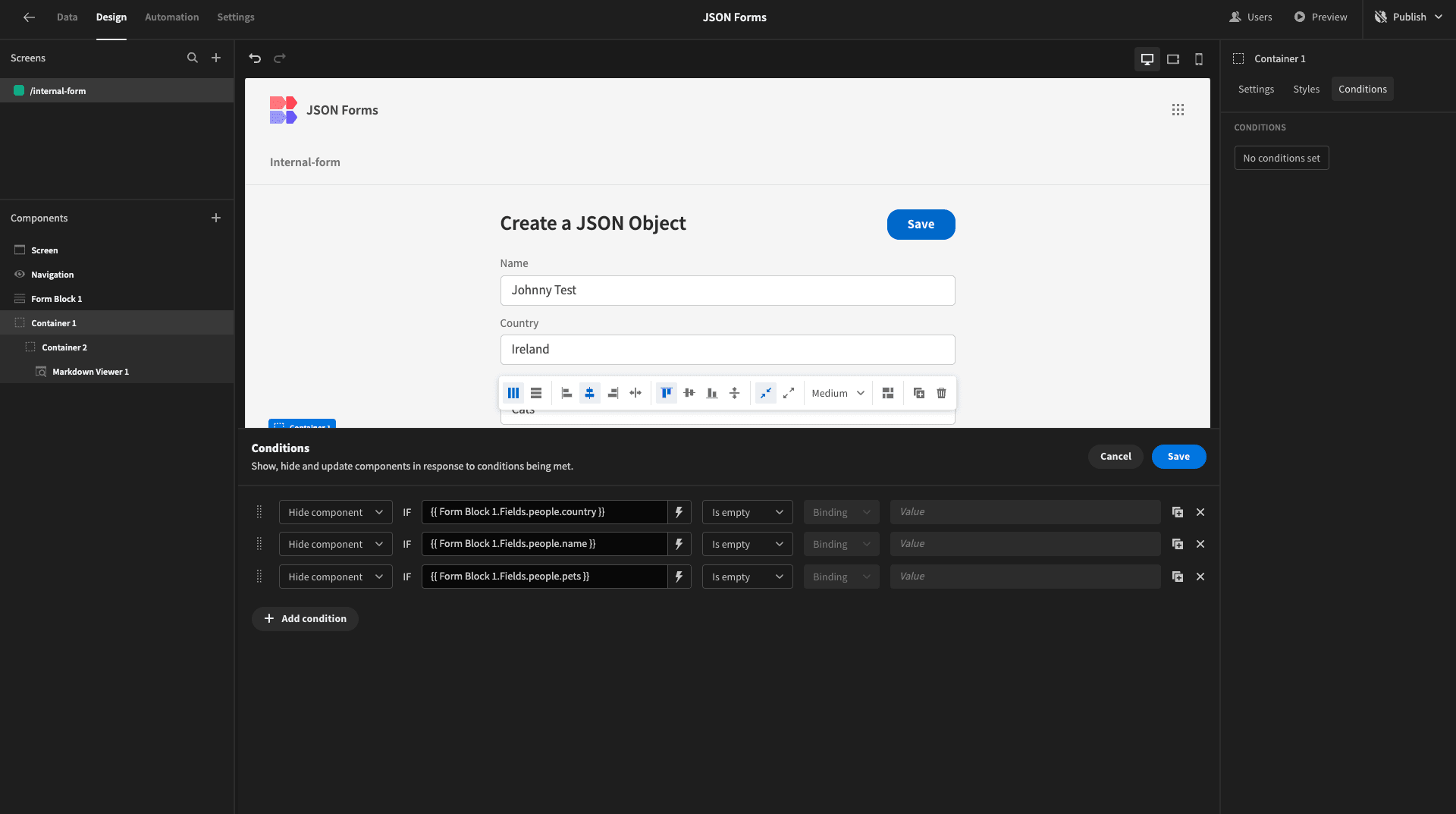1456x814 pixels.
Task: Set container direction to columns
Action: [x=513, y=393]
